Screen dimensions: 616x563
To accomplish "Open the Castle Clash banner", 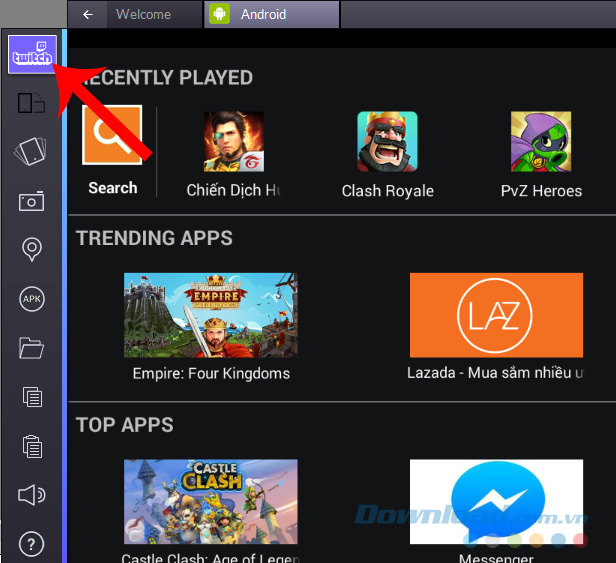I will 211,502.
